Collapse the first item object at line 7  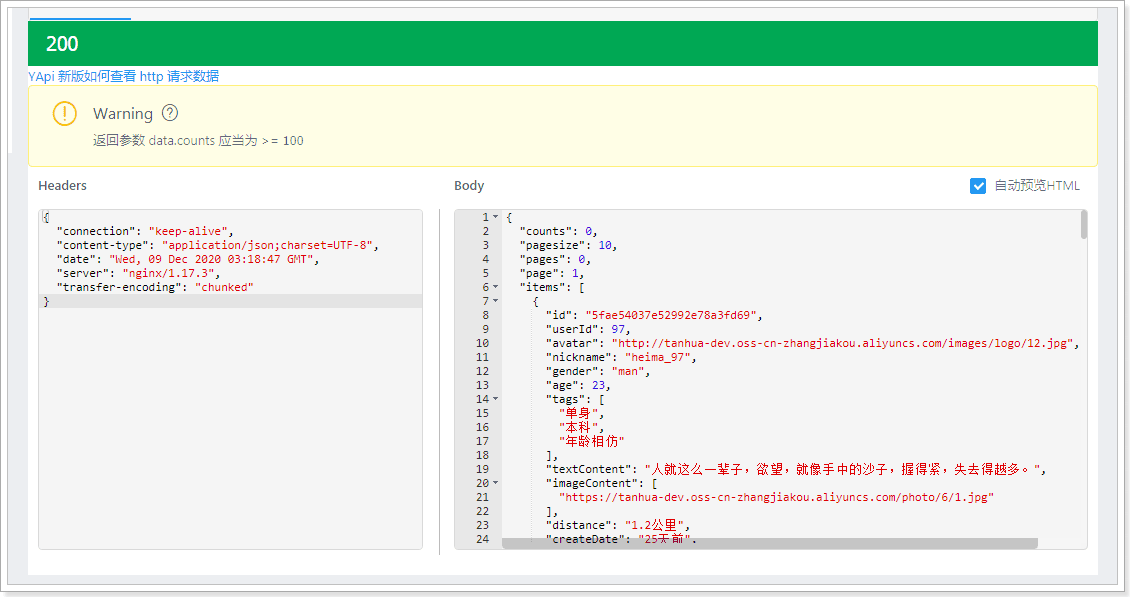[495, 301]
